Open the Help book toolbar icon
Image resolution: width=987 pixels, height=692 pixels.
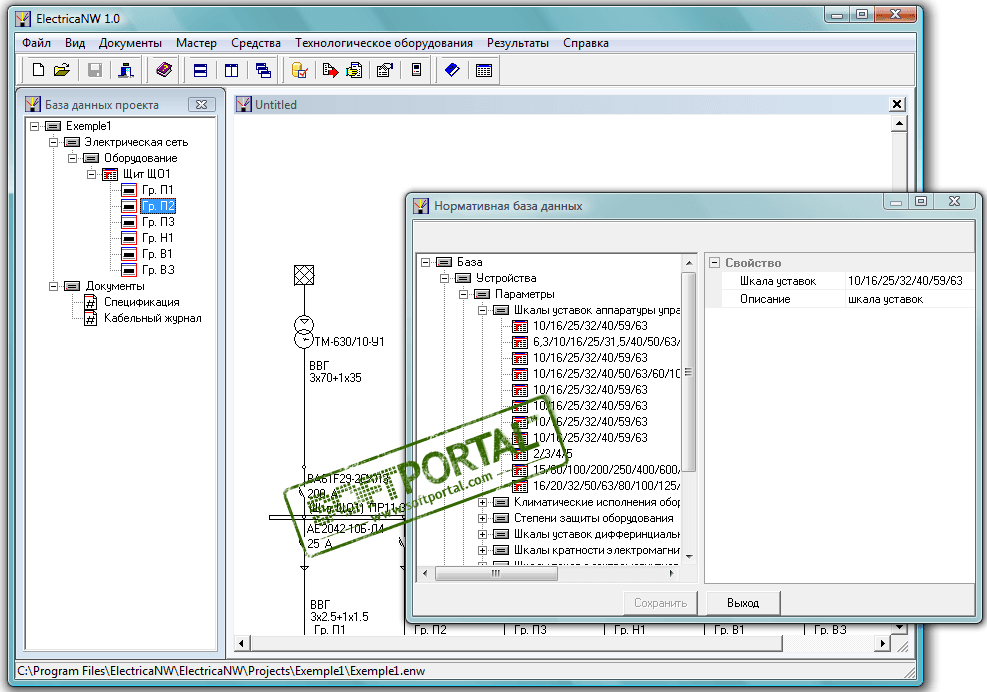click(x=164, y=70)
